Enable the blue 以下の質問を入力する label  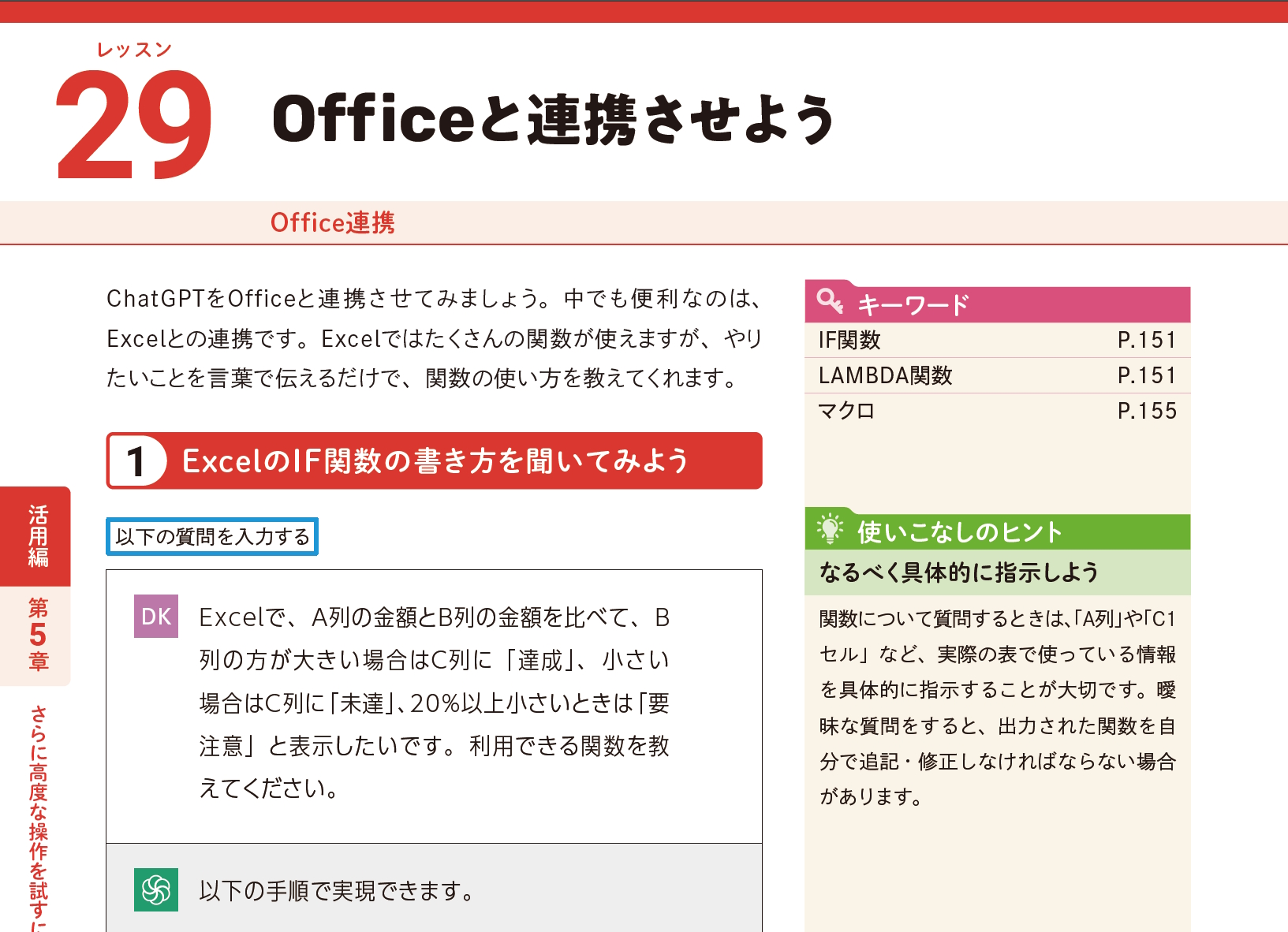click(211, 537)
